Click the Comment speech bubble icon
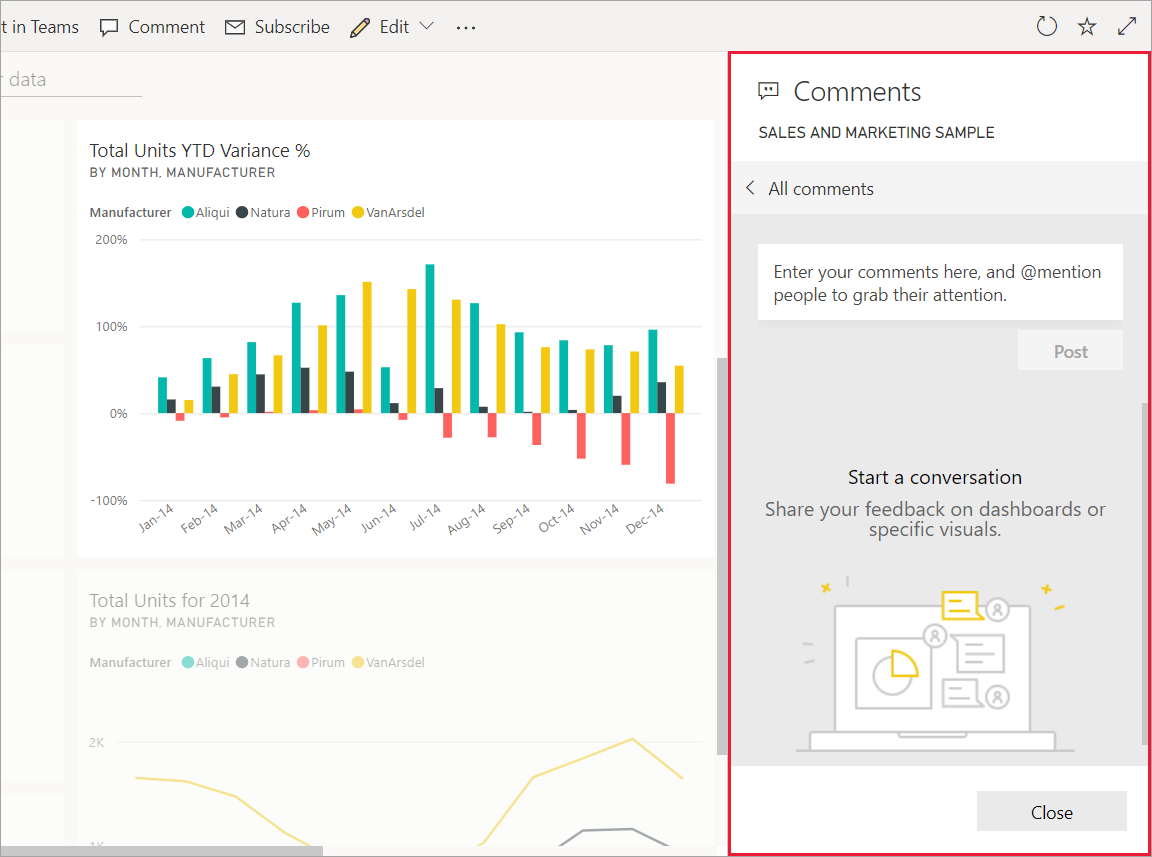This screenshot has width=1152, height=857. pyautogui.click(x=110, y=26)
